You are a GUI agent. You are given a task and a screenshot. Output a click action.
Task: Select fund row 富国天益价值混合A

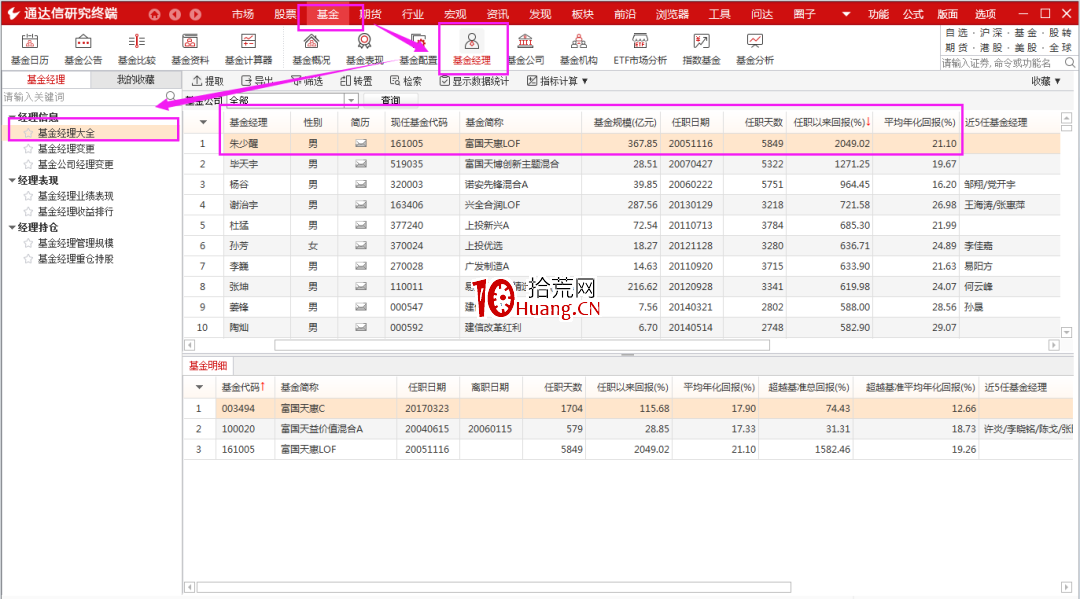[628, 429]
